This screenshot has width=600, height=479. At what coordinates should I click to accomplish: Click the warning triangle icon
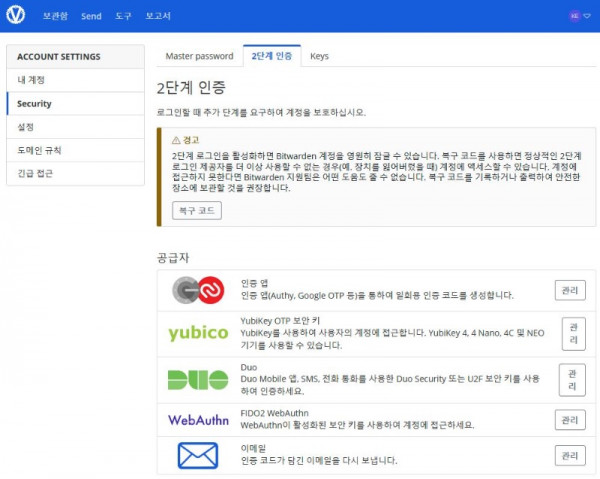tap(176, 141)
